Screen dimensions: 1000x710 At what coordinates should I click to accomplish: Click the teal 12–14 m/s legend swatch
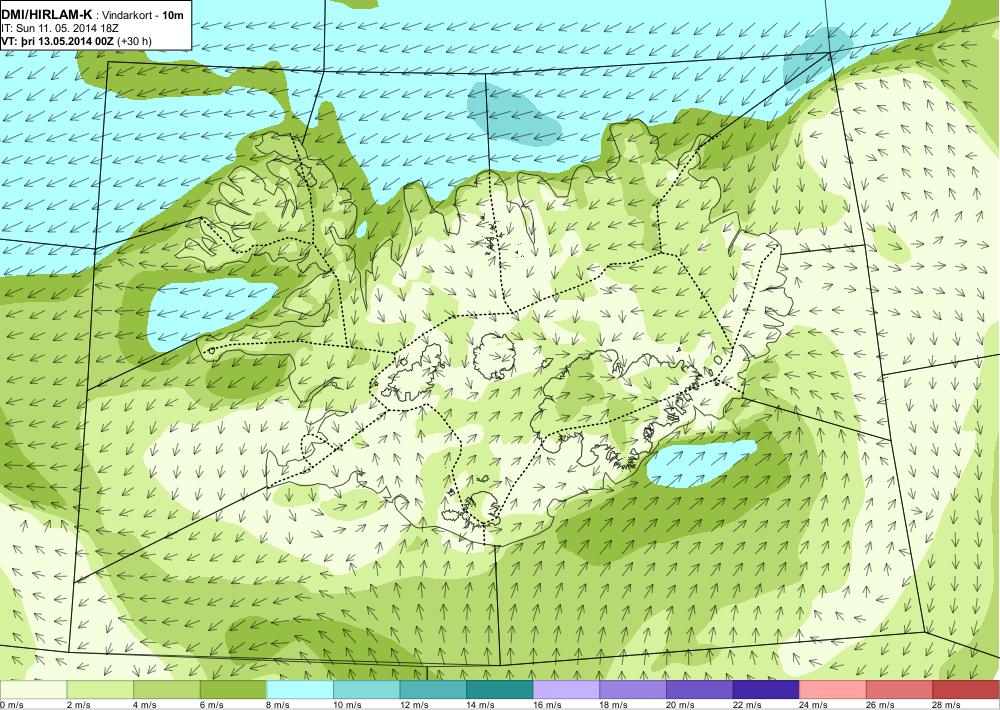433,690
